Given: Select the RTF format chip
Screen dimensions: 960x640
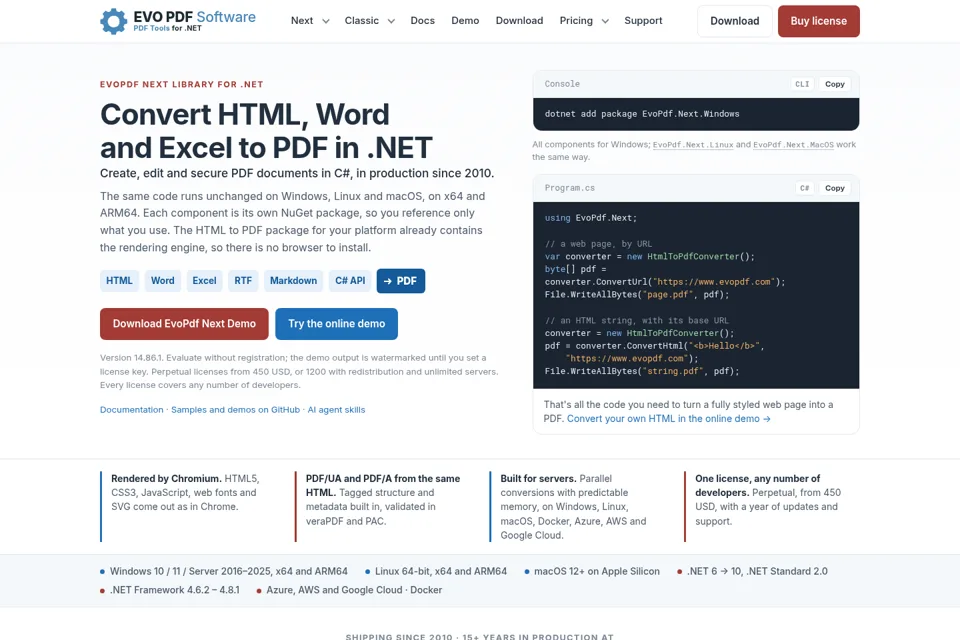Looking at the screenshot, I should click(243, 280).
